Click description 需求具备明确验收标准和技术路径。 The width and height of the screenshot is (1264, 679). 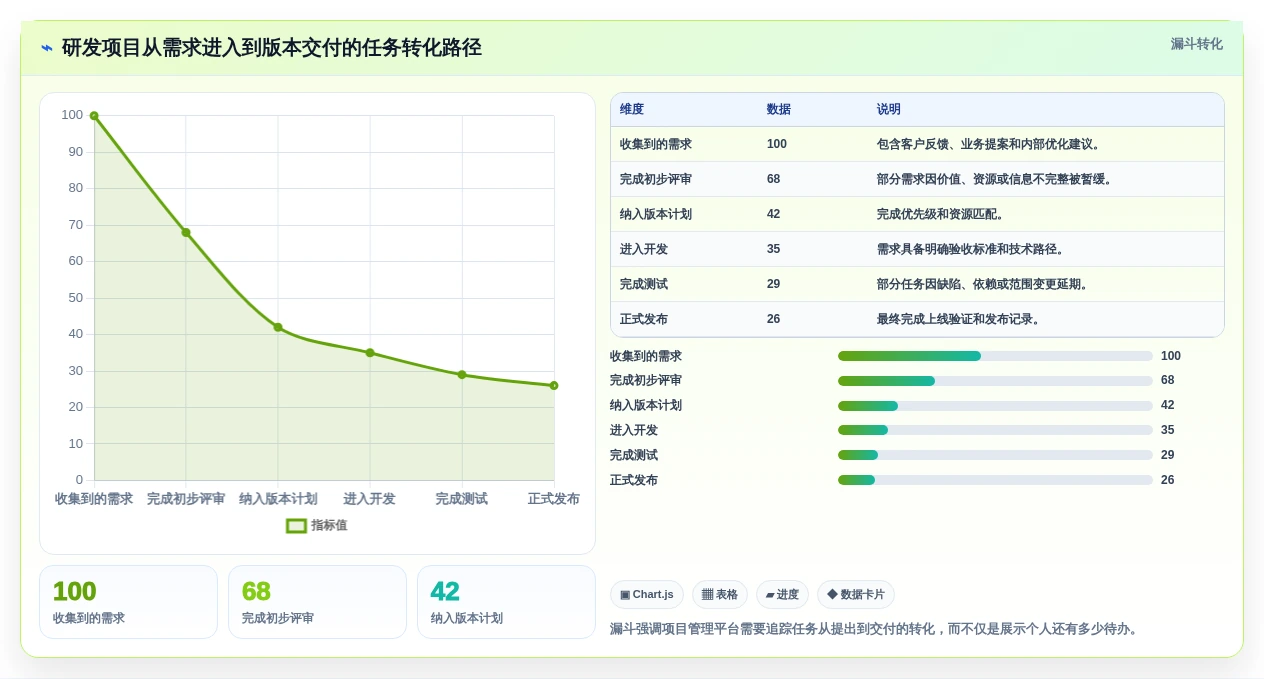(972, 249)
